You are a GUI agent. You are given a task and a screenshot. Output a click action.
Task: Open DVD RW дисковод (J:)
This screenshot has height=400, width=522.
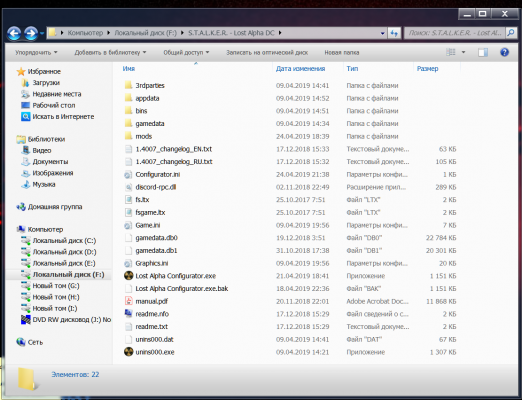click(x=71, y=319)
